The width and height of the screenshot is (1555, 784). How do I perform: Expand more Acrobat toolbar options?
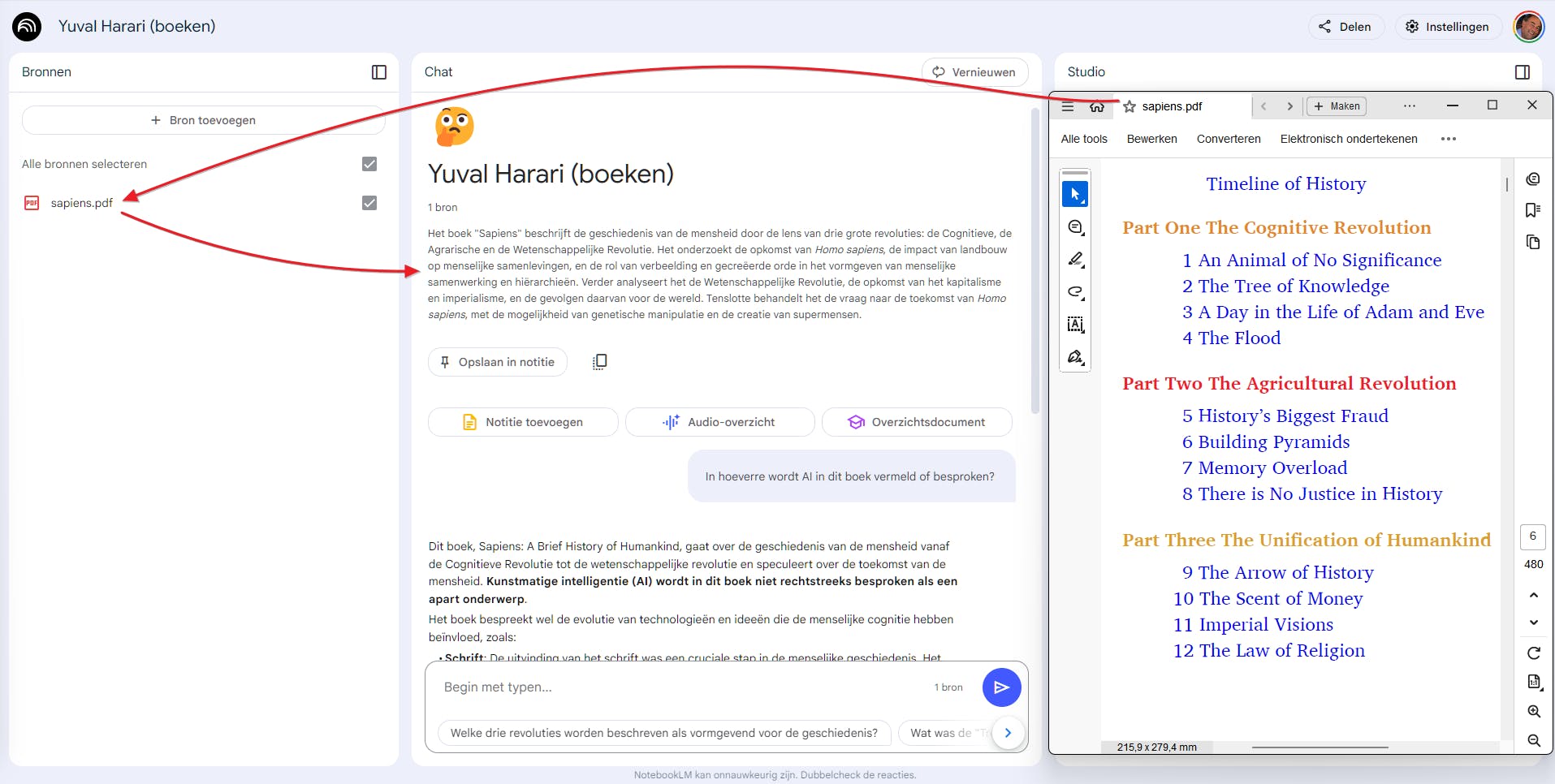click(1449, 139)
